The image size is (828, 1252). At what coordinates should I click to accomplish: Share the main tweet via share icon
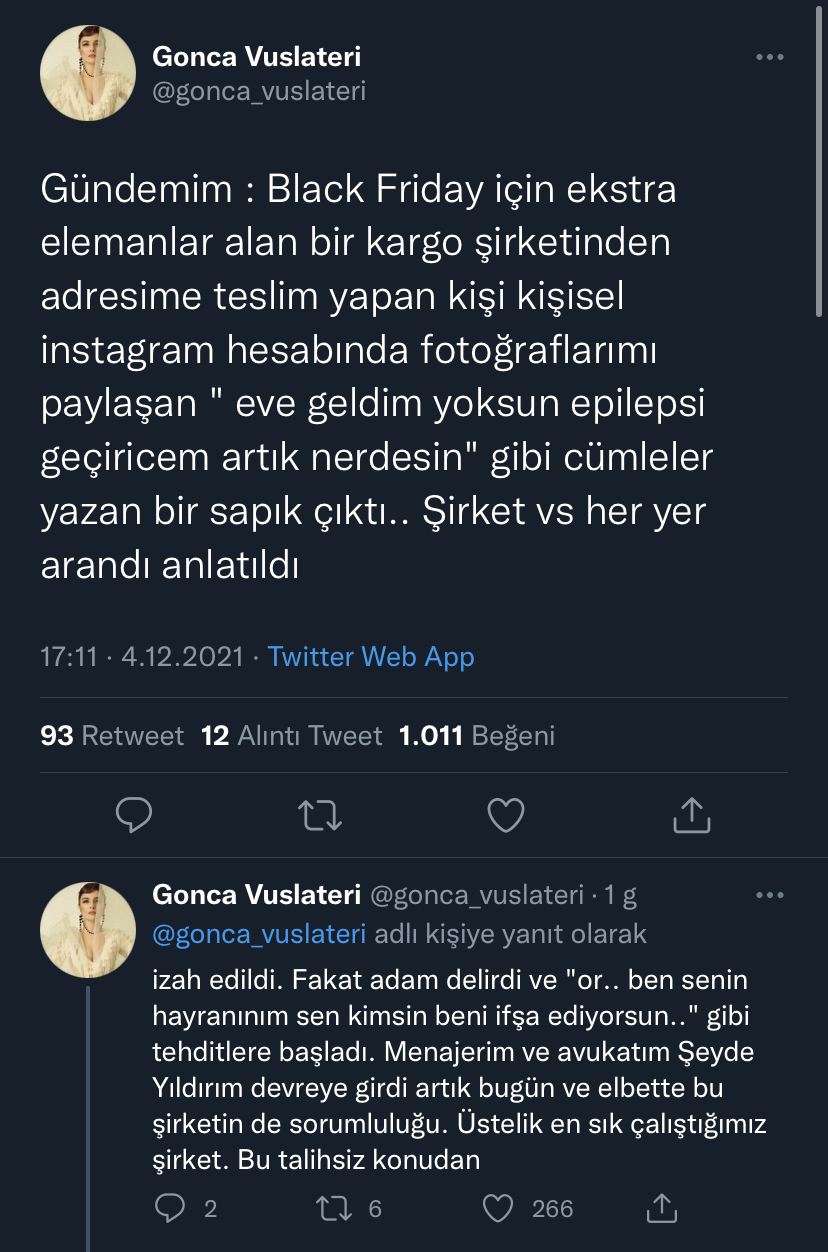tap(691, 815)
